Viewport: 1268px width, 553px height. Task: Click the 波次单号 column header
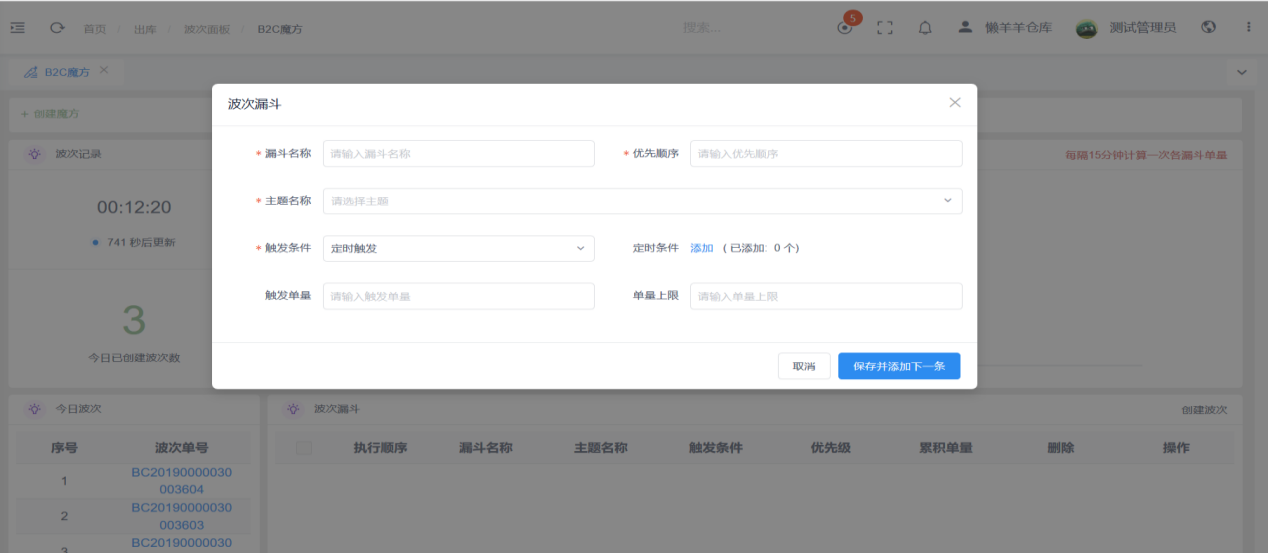click(x=181, y=448)
